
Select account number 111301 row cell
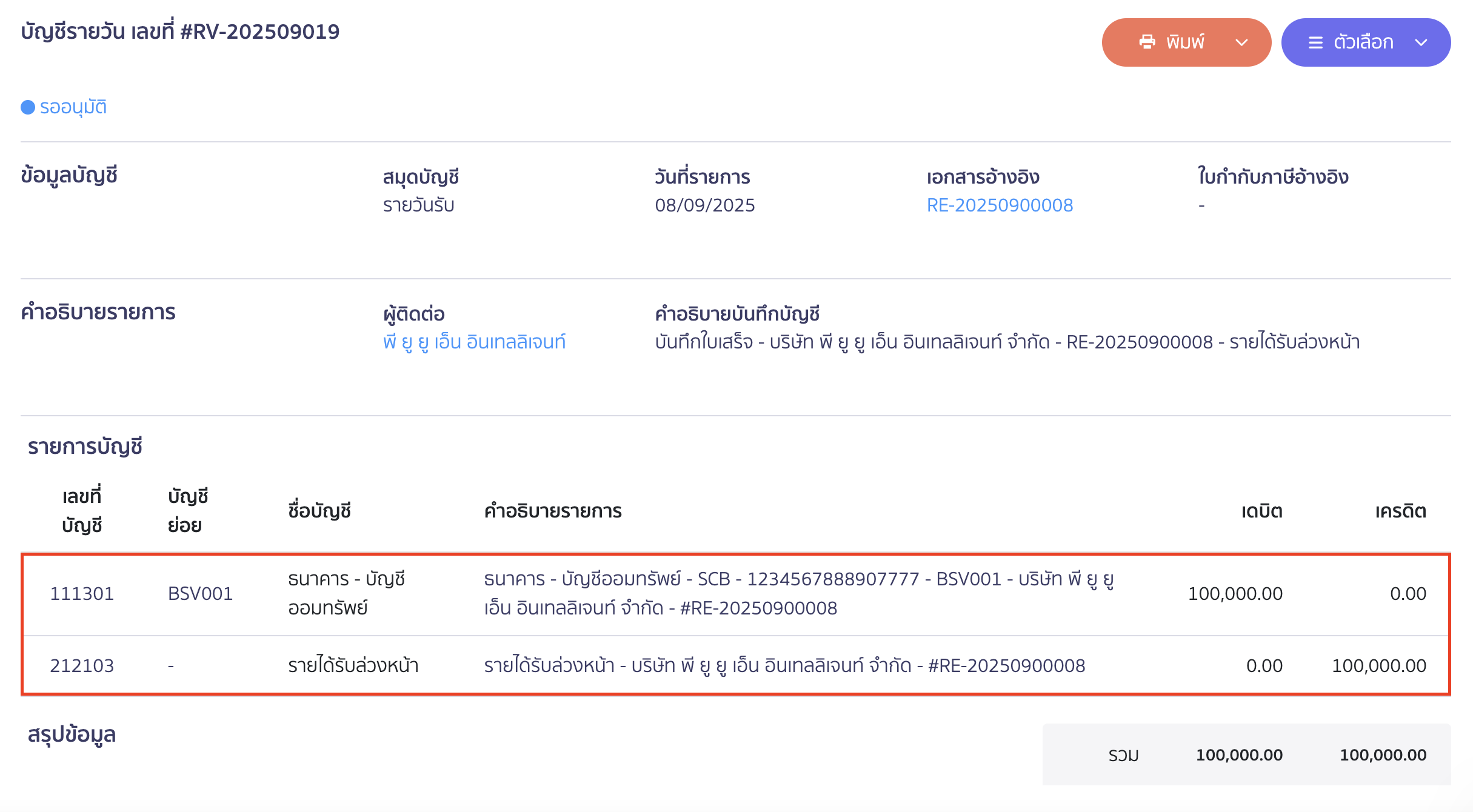point(82,594)
